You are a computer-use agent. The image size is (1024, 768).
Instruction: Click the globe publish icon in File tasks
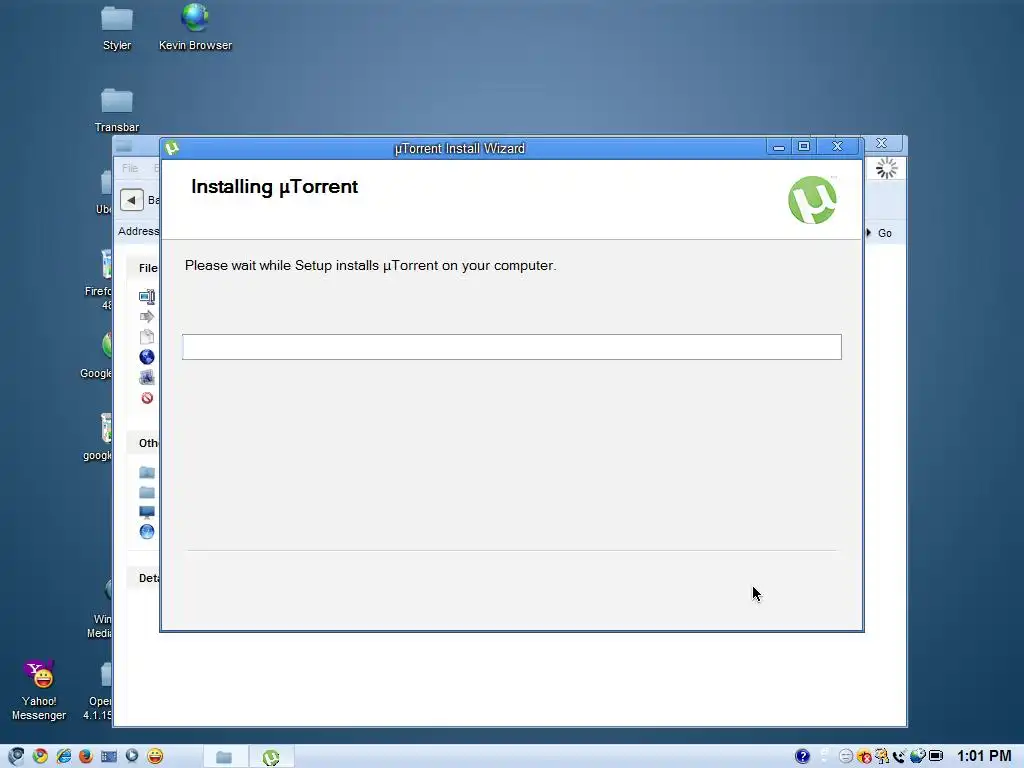tap(147, 357)
